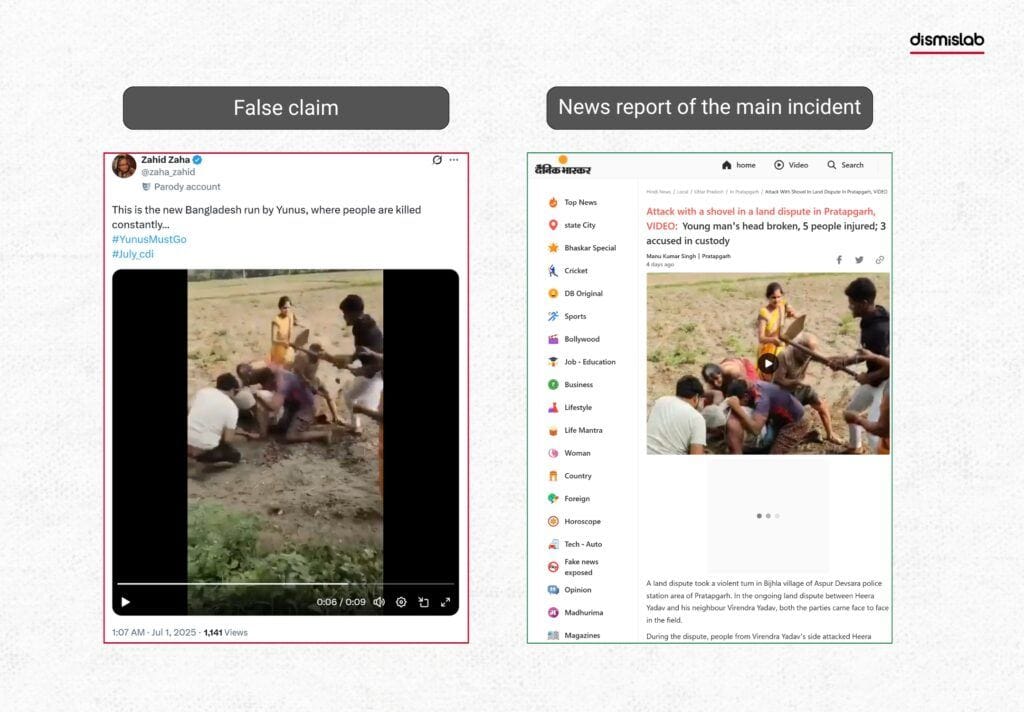Click the carousel dots below the article image

(768, 516)
